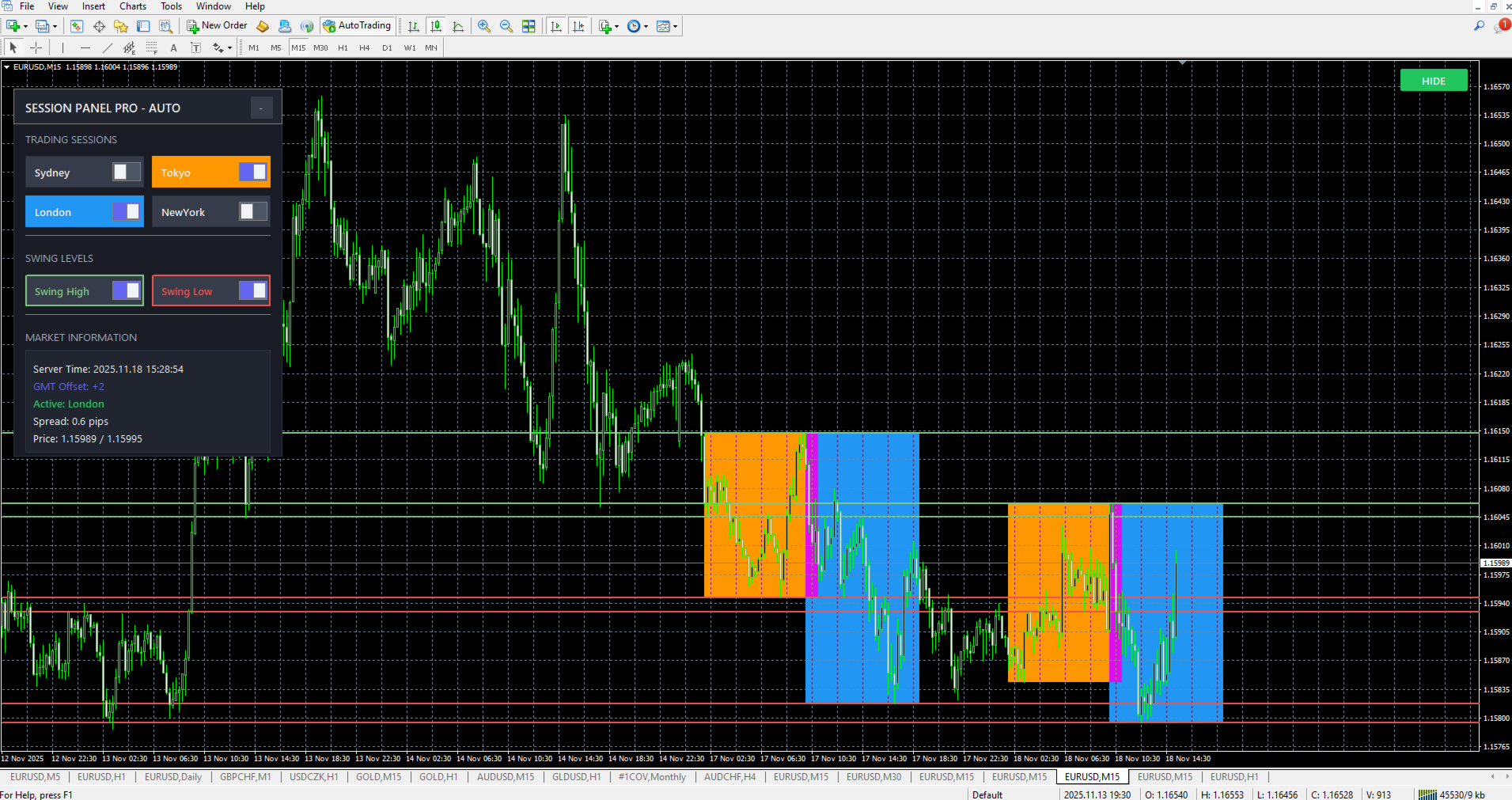Switch to the AUDCHF,H4 chart tab
Screen dimensions: 1512x800
coord(729,777)
